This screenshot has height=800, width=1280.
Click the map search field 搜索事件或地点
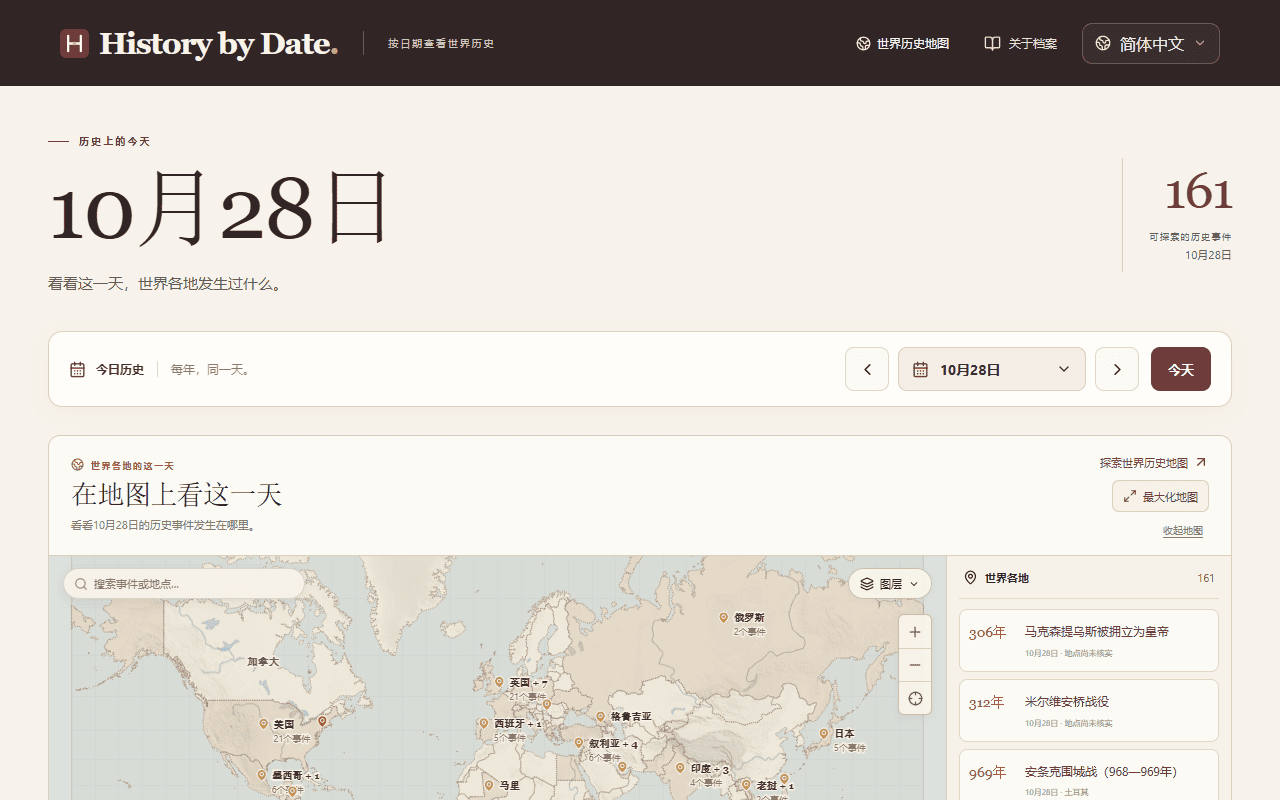coord(184,584)
